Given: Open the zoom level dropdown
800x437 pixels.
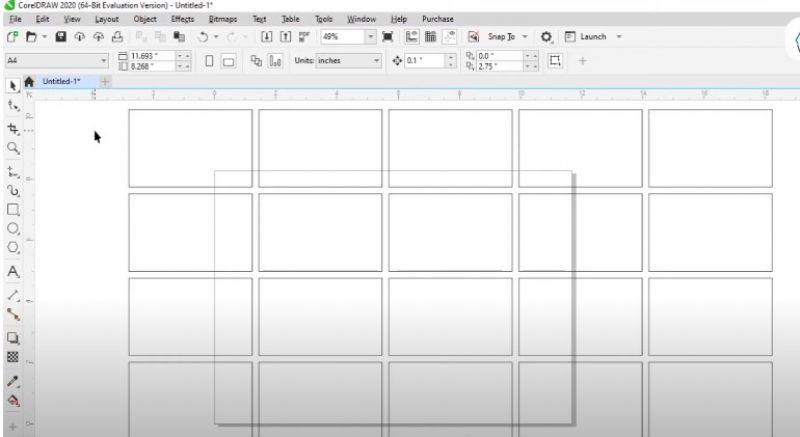Looking at the screenshot, I should click(371, 37).
